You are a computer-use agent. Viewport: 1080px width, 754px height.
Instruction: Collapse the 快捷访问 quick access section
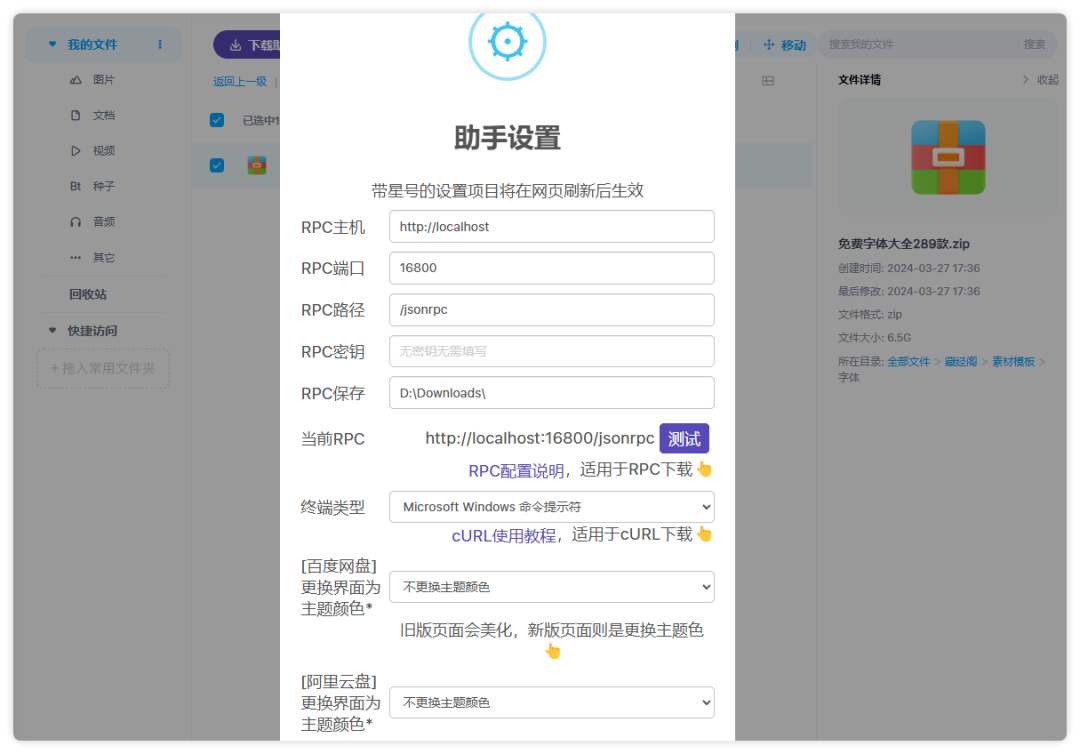tap(53, 331)
